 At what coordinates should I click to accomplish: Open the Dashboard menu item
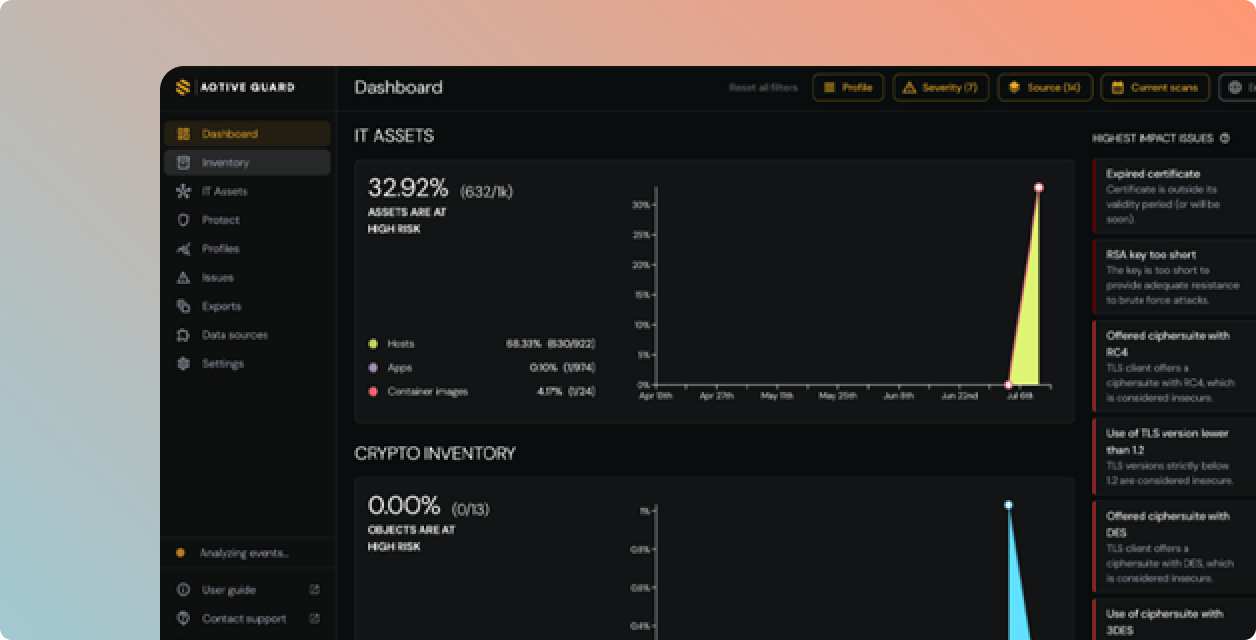(x=247, y=134)
